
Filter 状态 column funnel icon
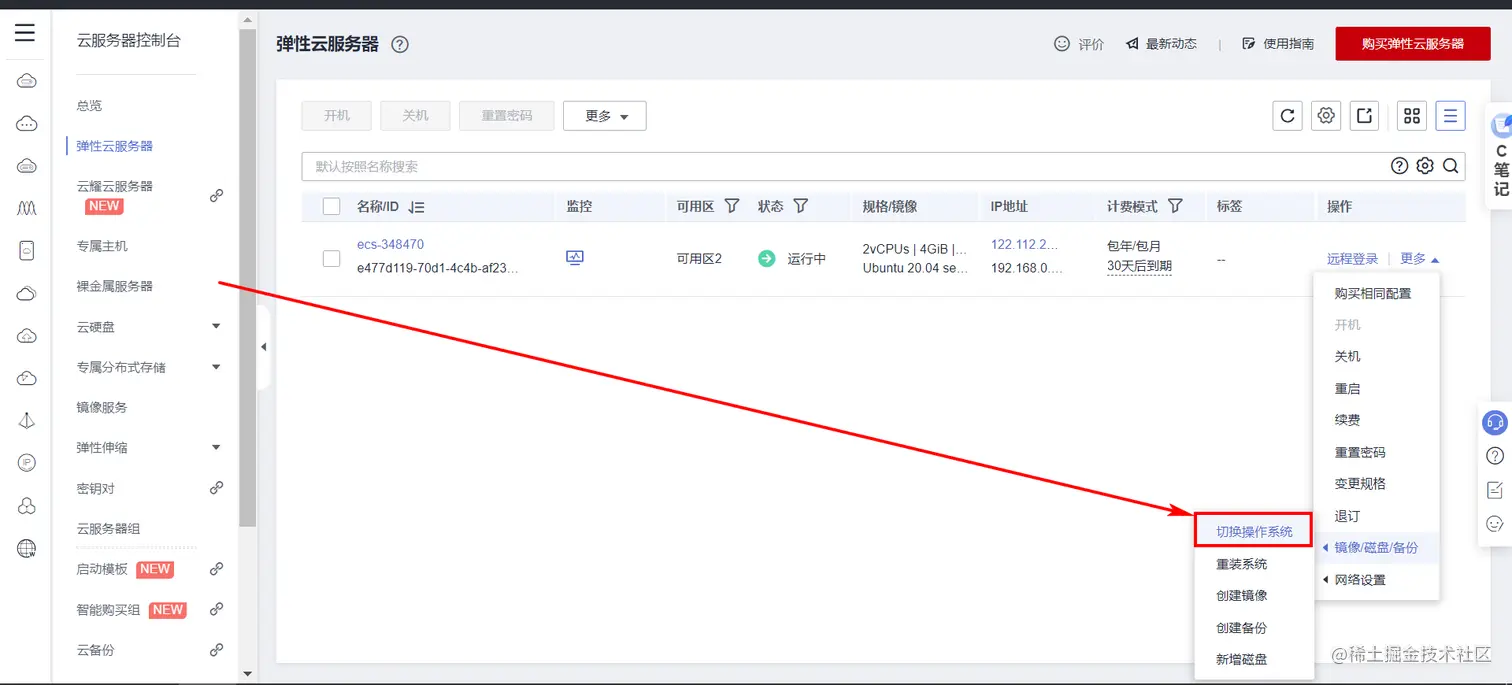pyautogui.click(x=800, y=206)
